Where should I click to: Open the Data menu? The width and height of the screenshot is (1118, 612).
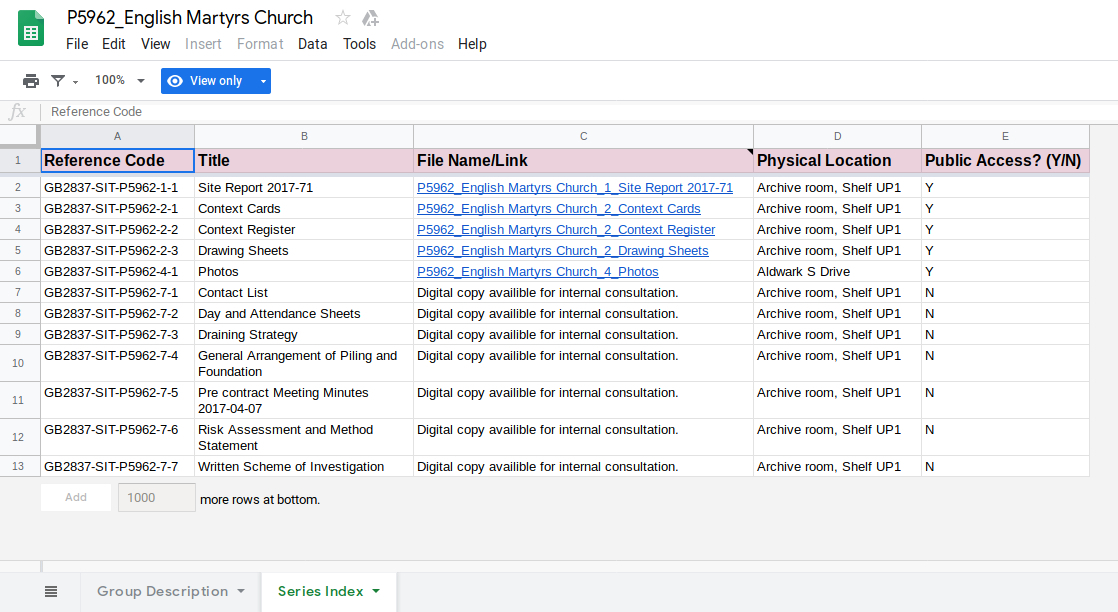click(312, 44)
